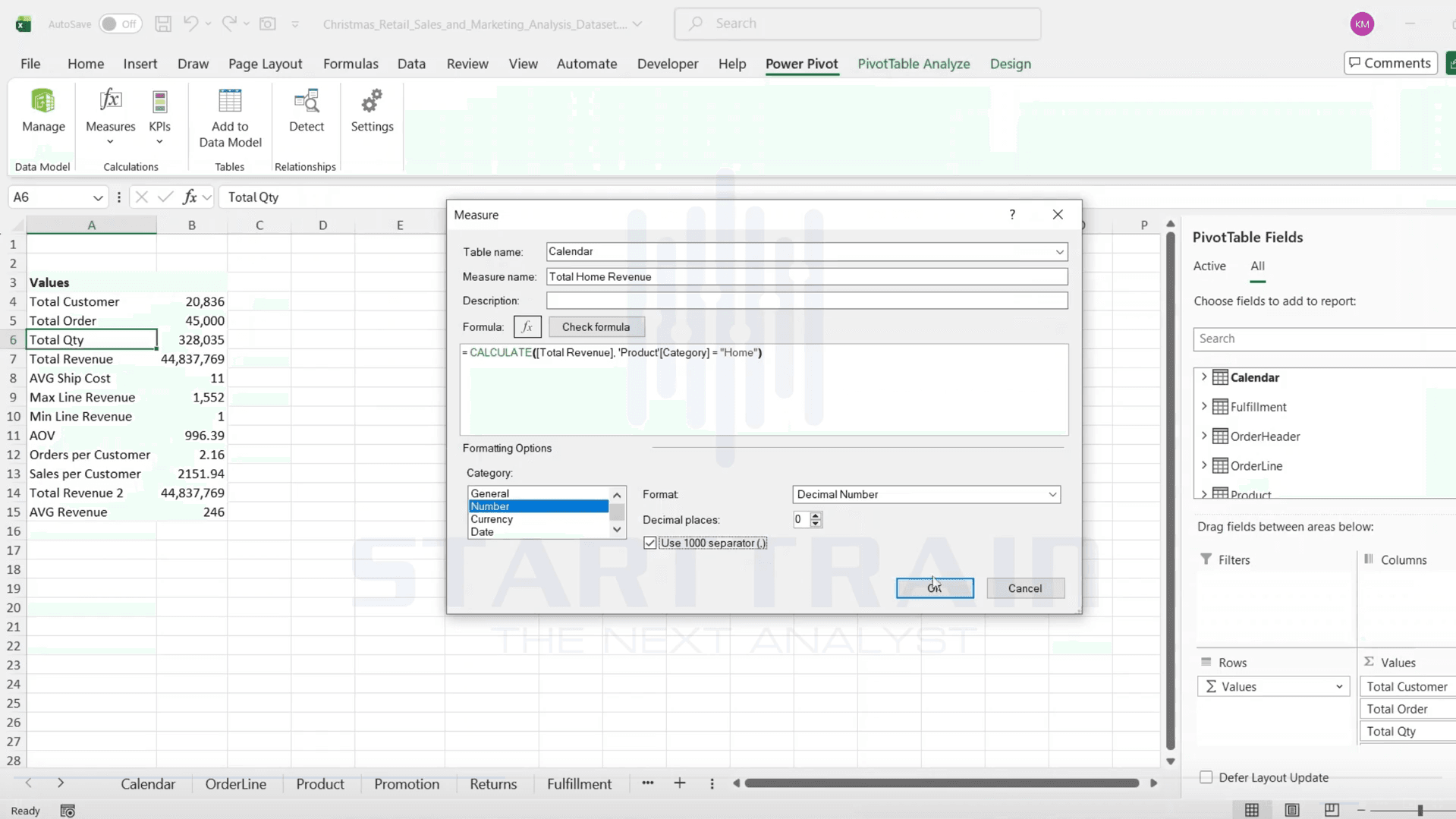Switch to the Product sheet tab
The image size is (1456, 819).
pos(319,784)
